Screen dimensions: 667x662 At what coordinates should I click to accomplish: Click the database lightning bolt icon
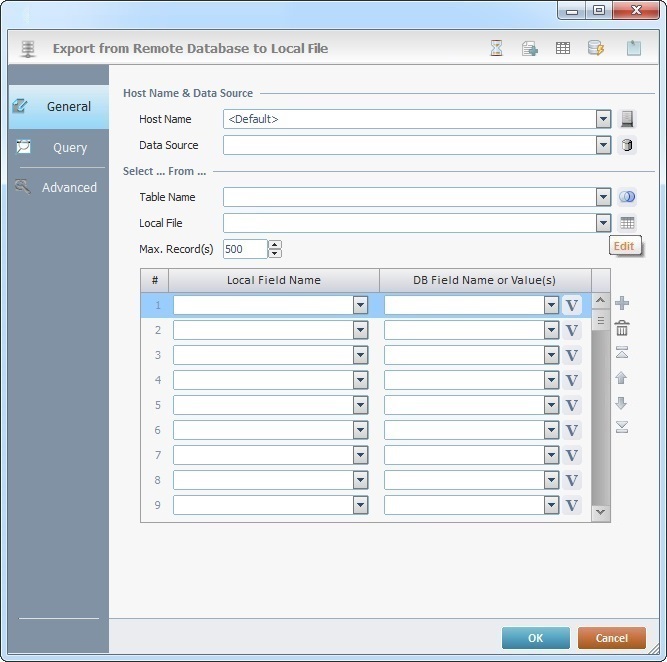coord(596,48)
